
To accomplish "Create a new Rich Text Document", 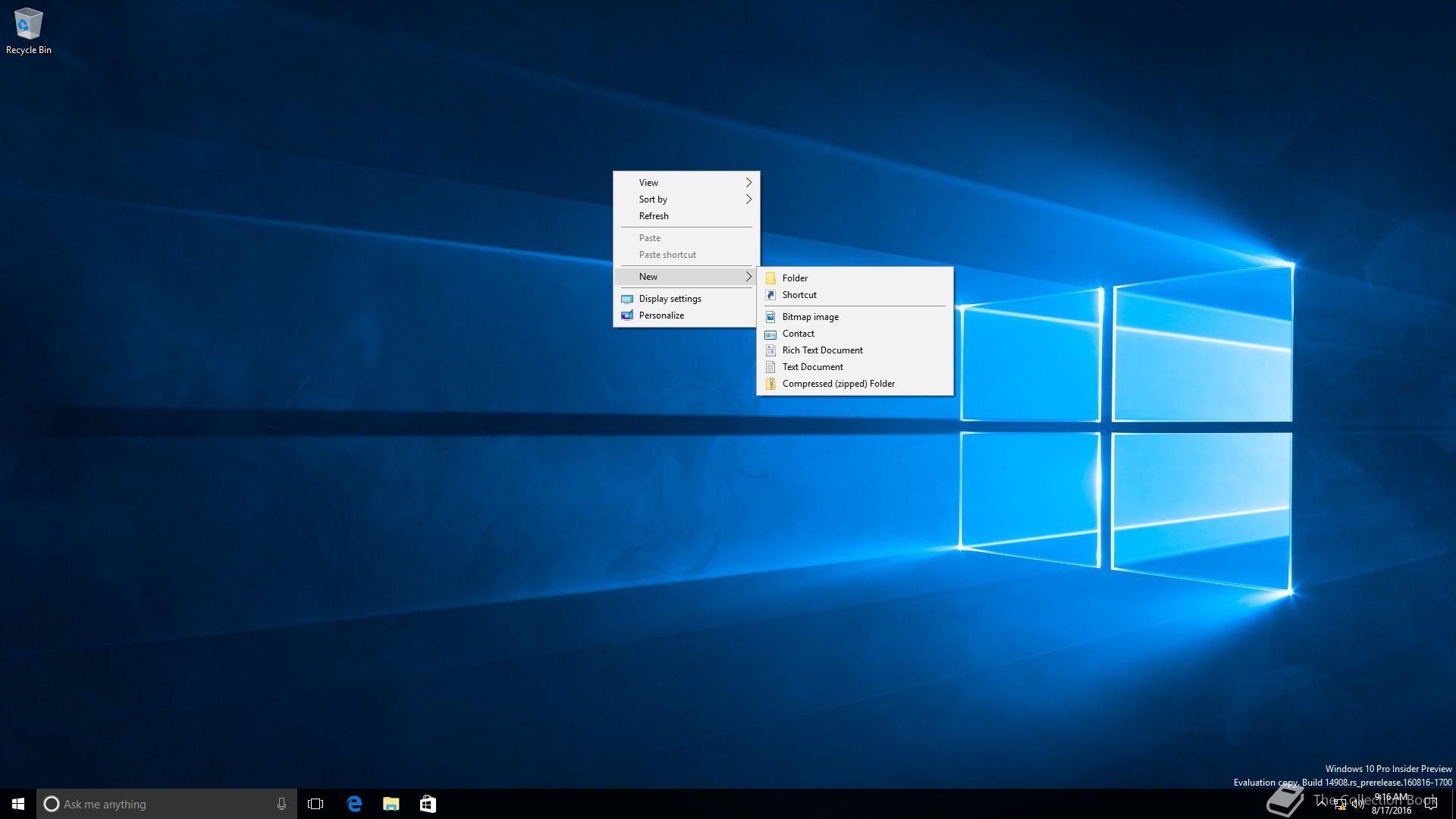I will pos(855,350).
